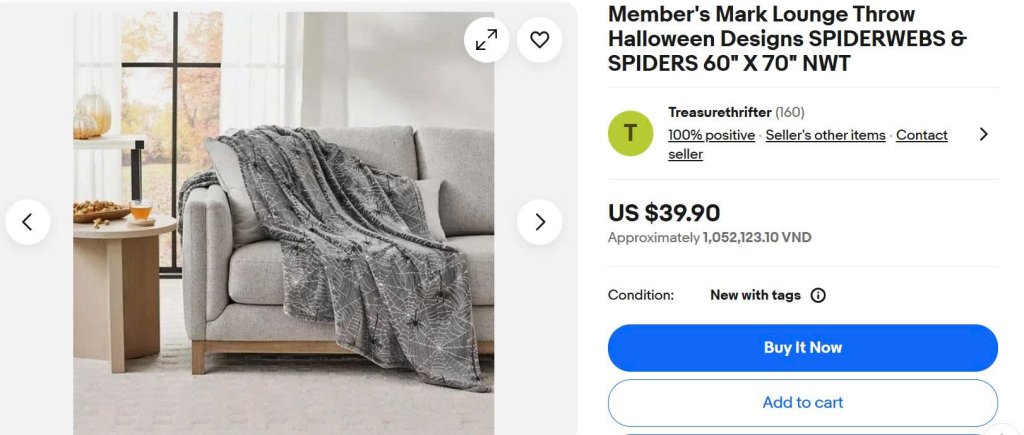Open Seller's other items link
Viewport: 1024px width, 435px height.
[x=825, y=135]
